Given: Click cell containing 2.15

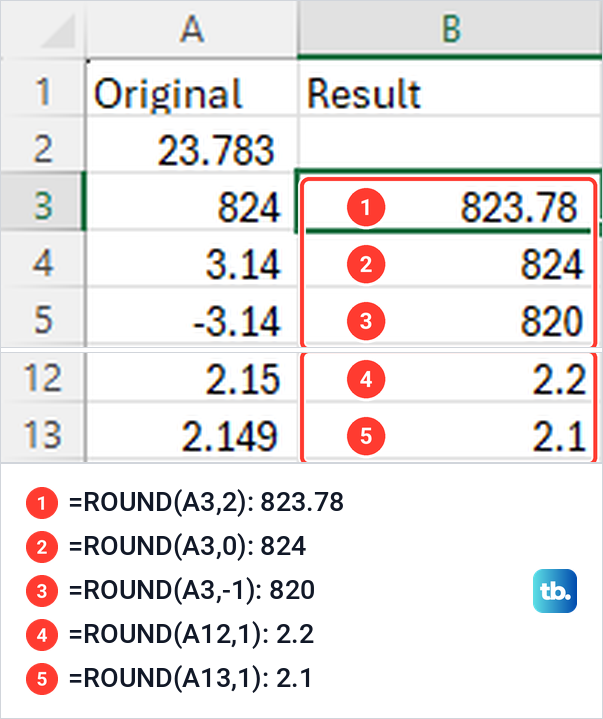Looking at the screenshot, I should [x=192, y=377].
